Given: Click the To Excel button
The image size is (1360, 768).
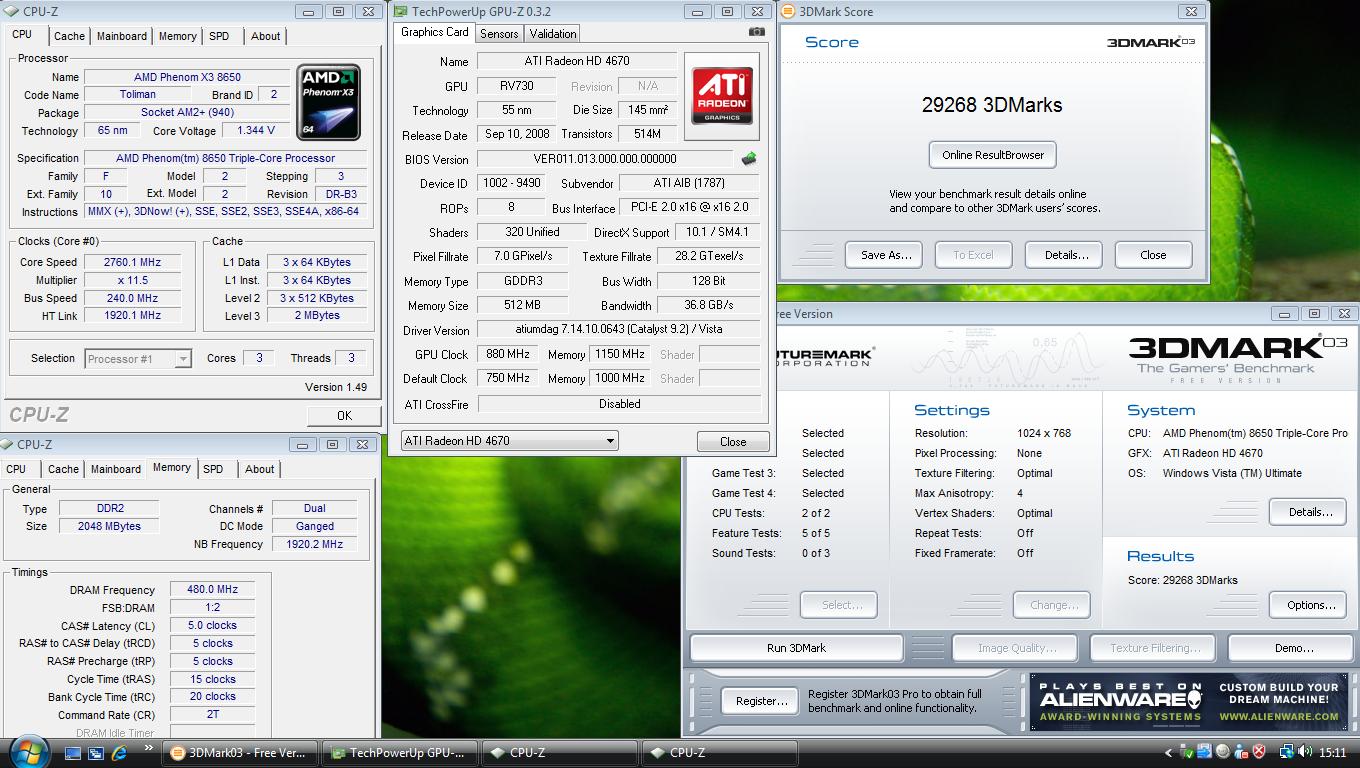Looking at the screenshot, I should pyautogui.click(x=973, y=255).
